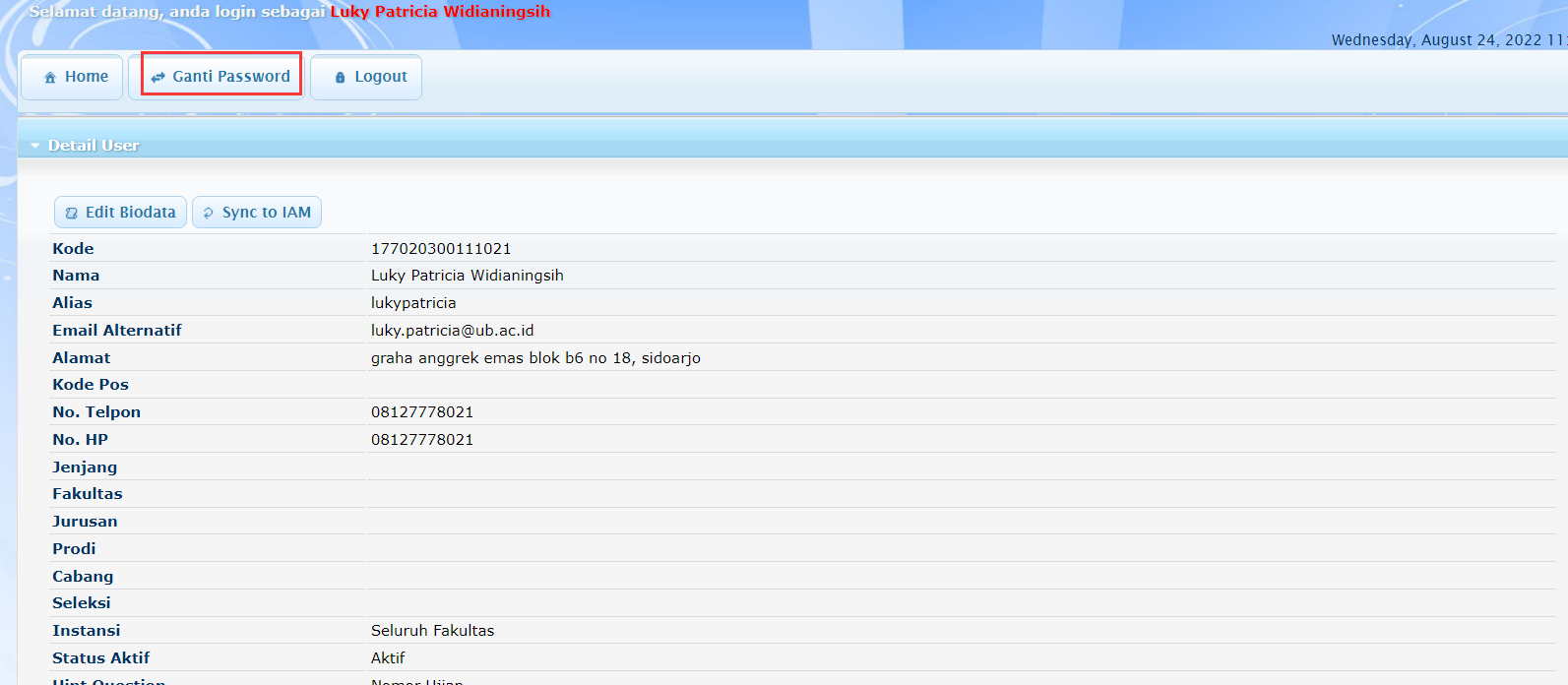This screenshot has height=685, width=1568.
Task: Click the Alias value lukypatricia
Action: click(413, 303)
